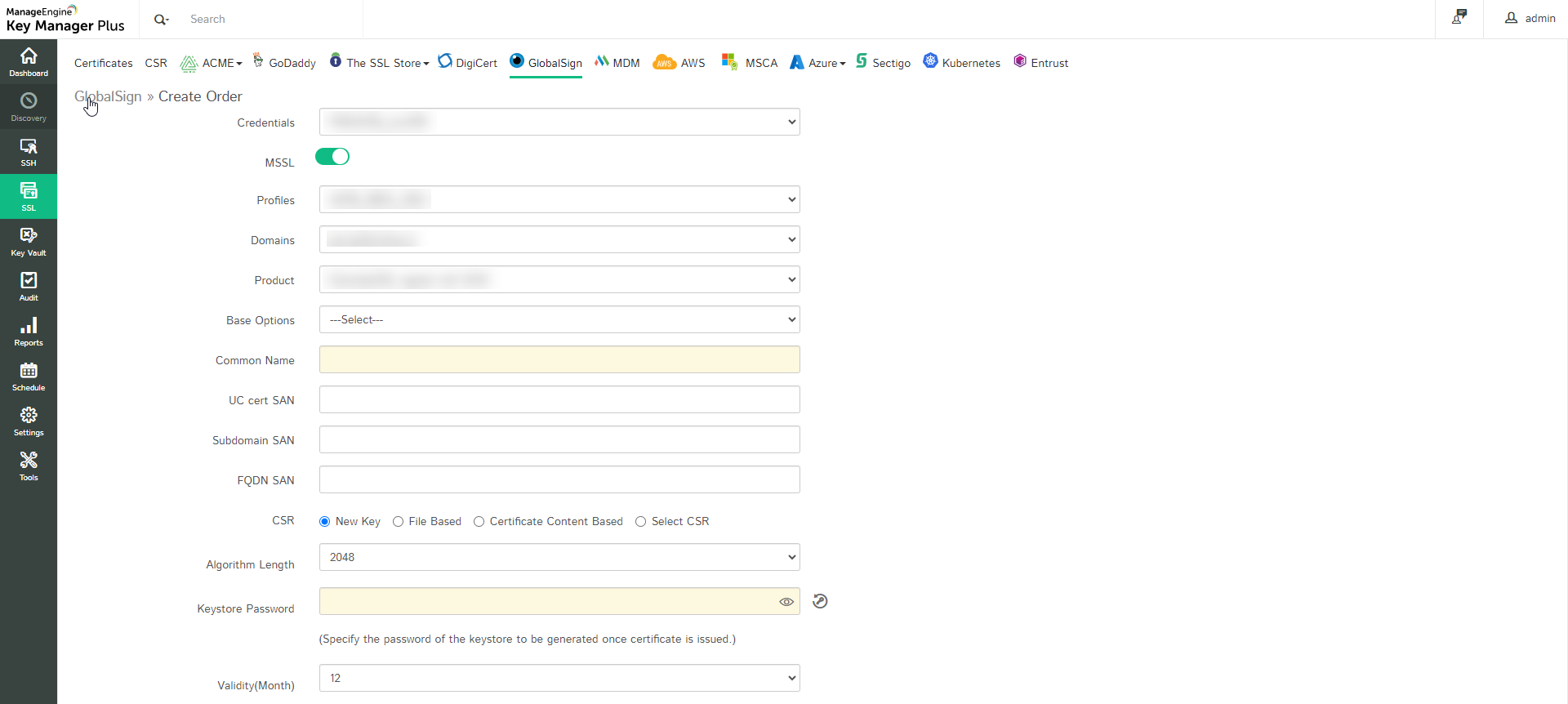Generate keystore password with refresh icon

pos(821,601)
